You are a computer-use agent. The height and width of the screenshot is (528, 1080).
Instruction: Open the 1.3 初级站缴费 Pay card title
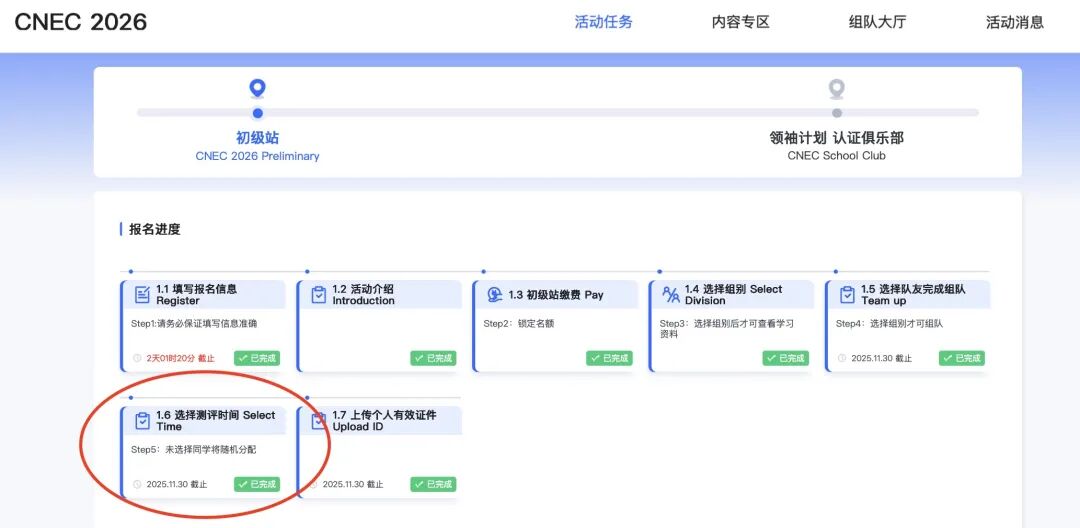point(556,295)
